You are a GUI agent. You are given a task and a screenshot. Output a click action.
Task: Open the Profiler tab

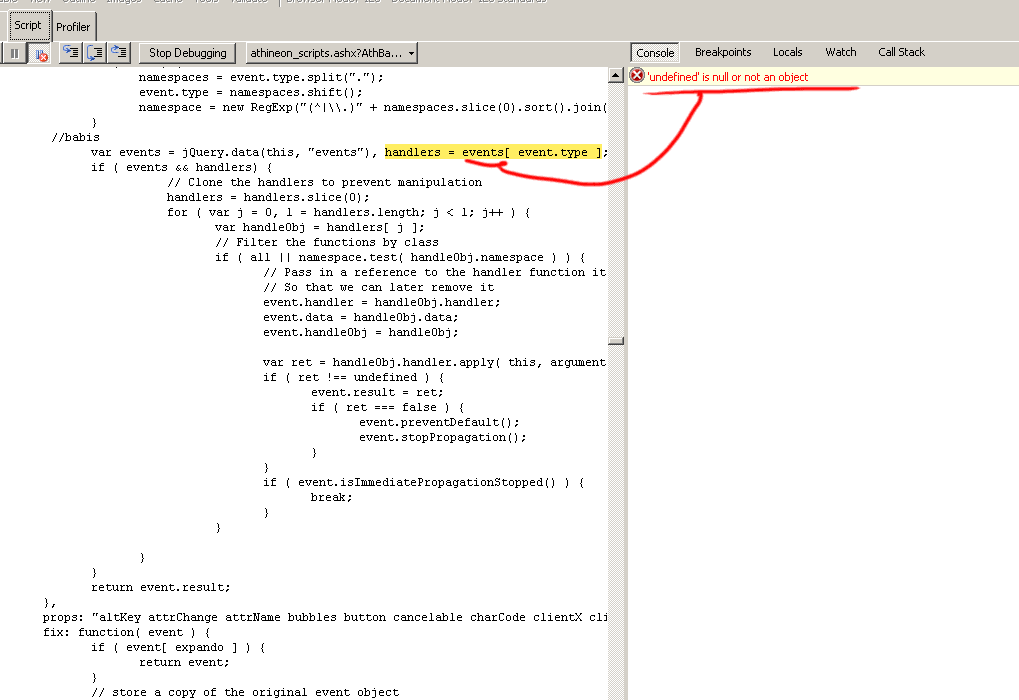coord(72,27)
